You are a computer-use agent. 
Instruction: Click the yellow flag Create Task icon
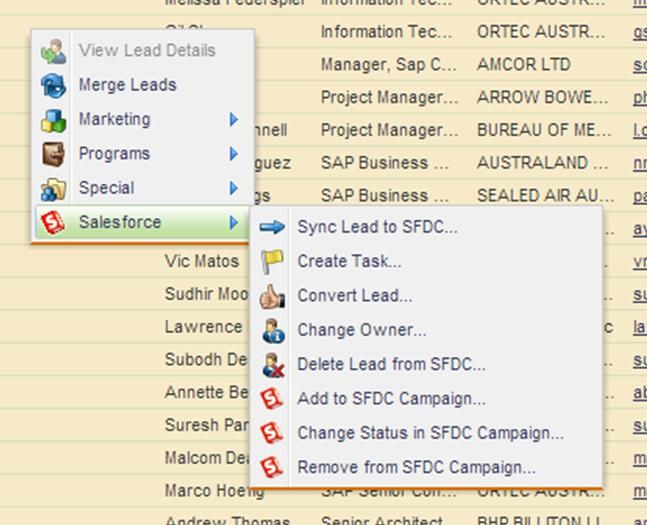(272, 261)
